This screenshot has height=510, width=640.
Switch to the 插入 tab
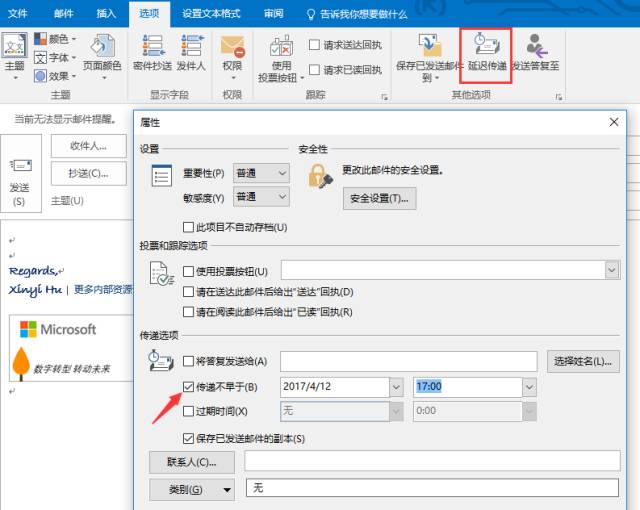tap(106, 14)
